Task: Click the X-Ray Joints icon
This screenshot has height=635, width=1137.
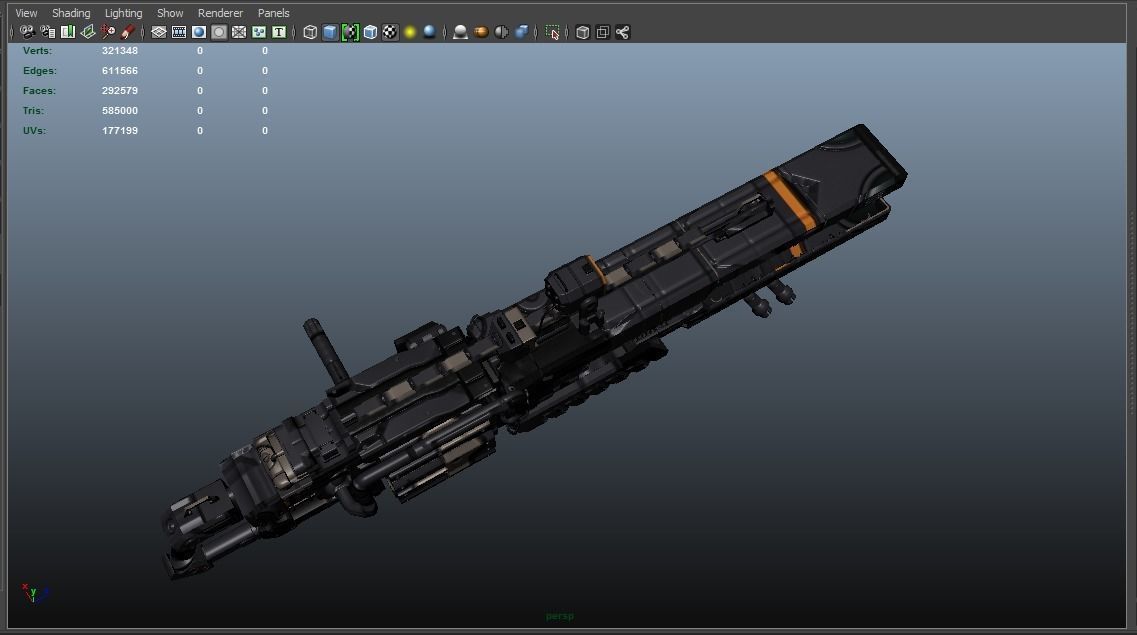Action: pyautogui.click(x=622, y=32)
